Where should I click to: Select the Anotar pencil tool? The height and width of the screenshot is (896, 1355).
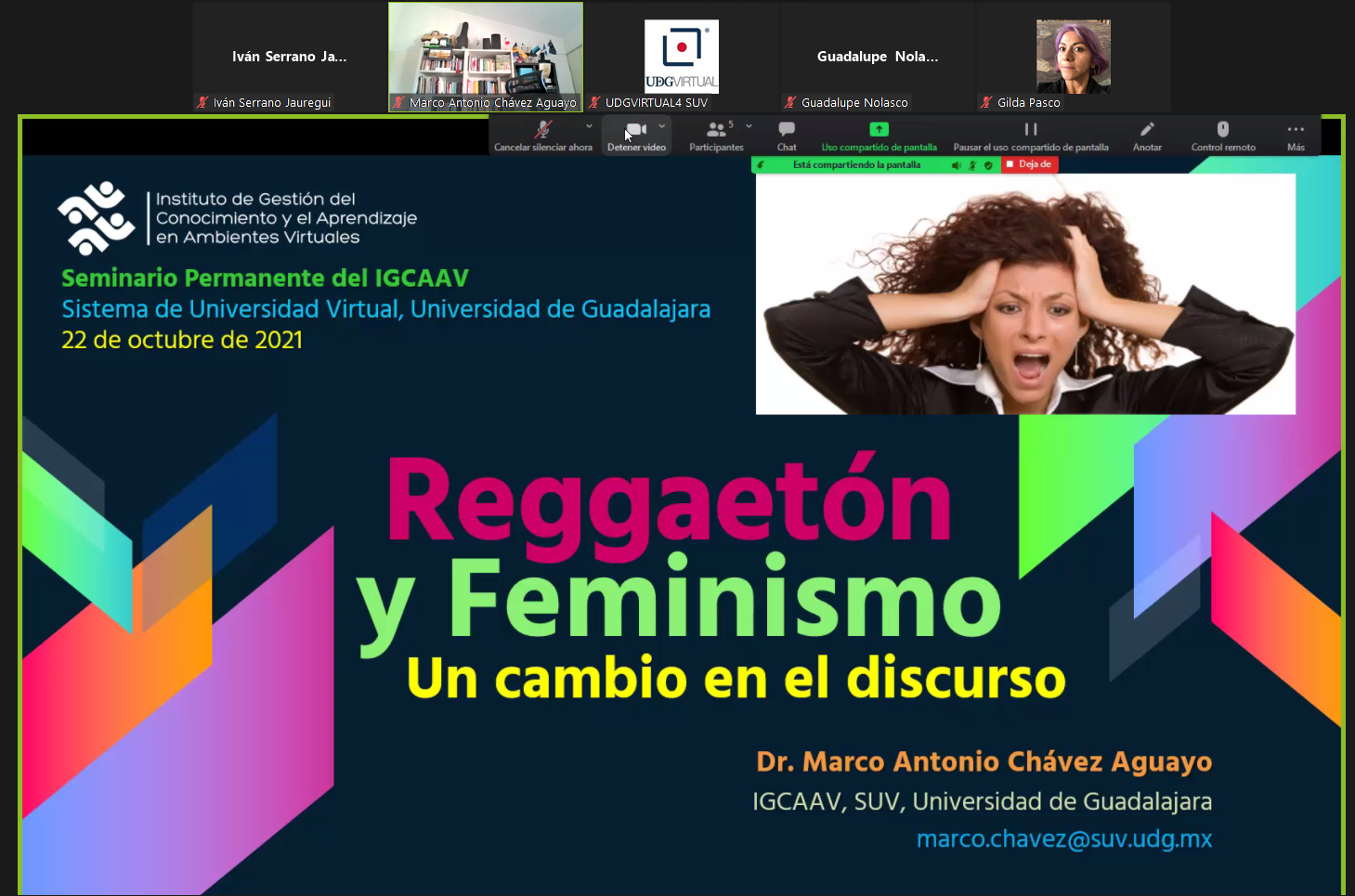(x=1147, y=130)
